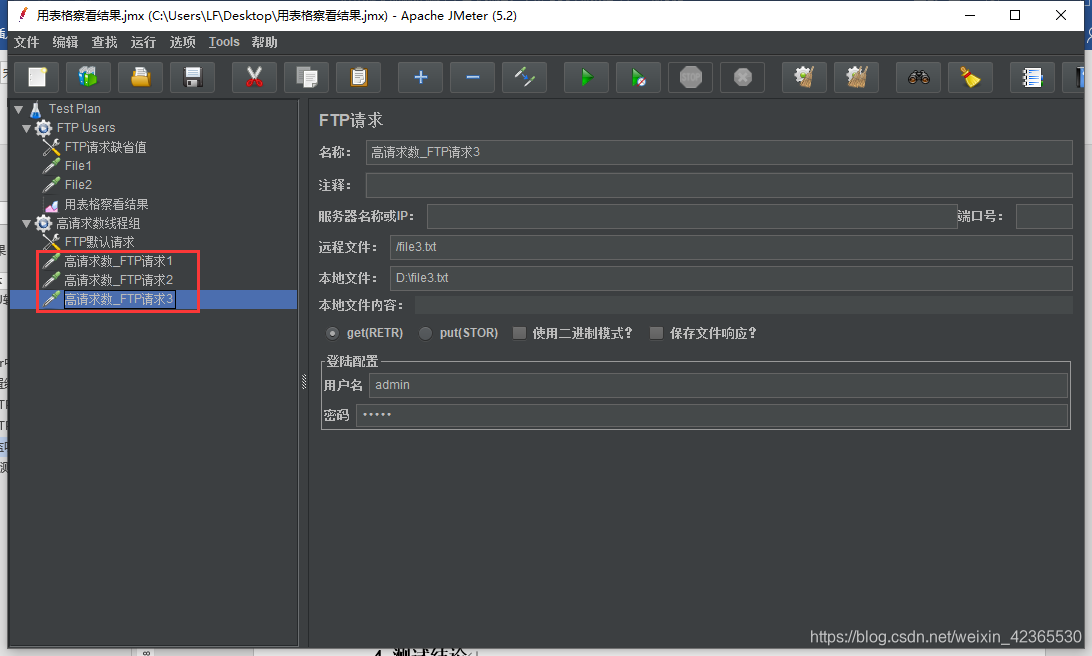Open the Tools menu
Viewport: 1092px width, 656px height.
click(223, 42)
